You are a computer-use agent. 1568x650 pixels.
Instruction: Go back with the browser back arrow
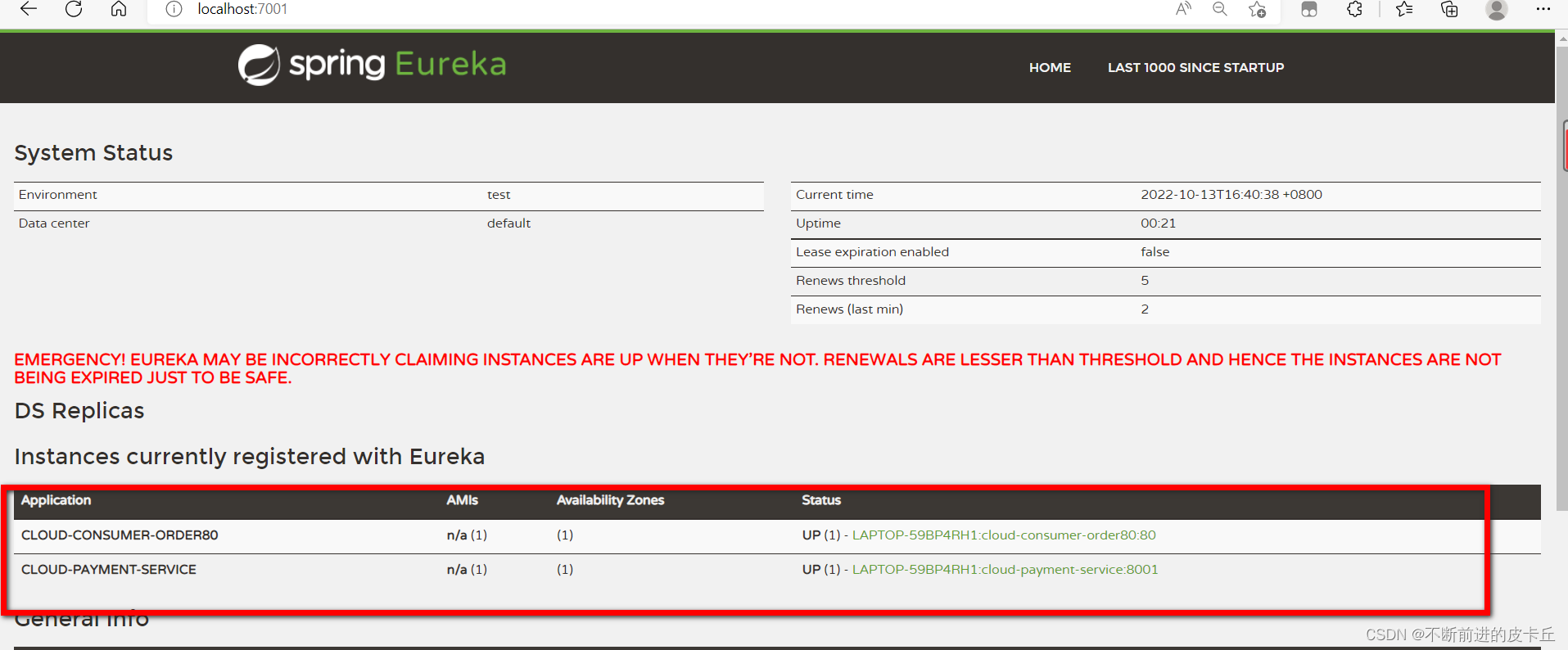29,9
